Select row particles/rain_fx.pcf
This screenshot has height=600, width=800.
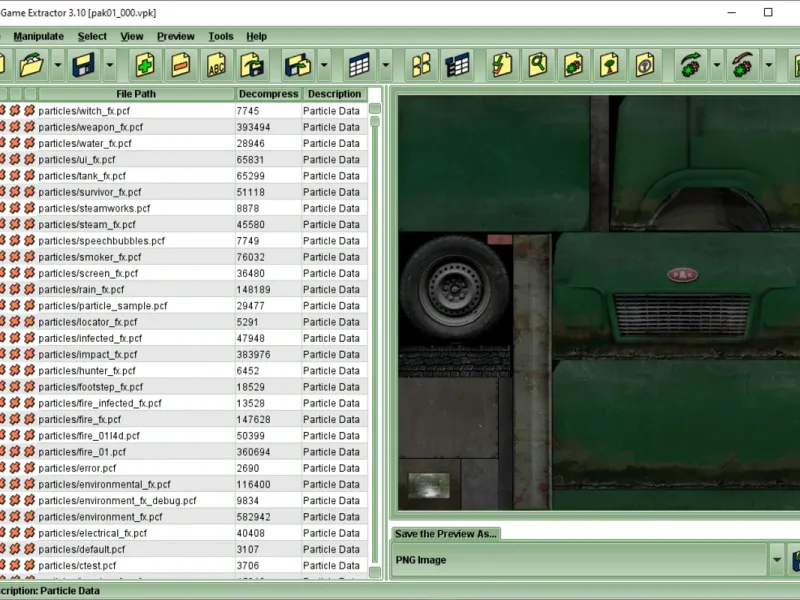click(183, 289)
